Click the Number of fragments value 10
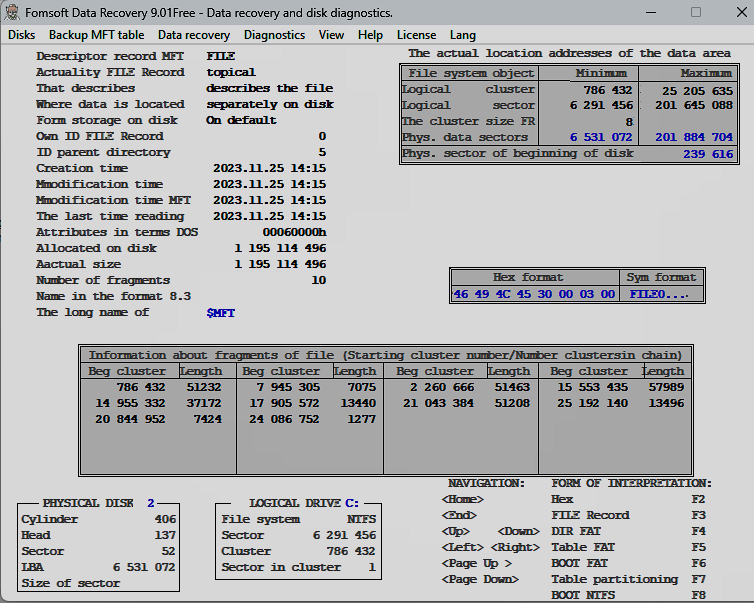Image resolution: width=754 pixels, height=603 pixels. 318,280
